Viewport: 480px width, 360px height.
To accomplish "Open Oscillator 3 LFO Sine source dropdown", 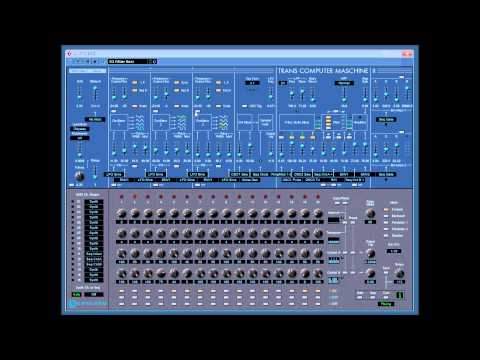I will pos(198,174).
